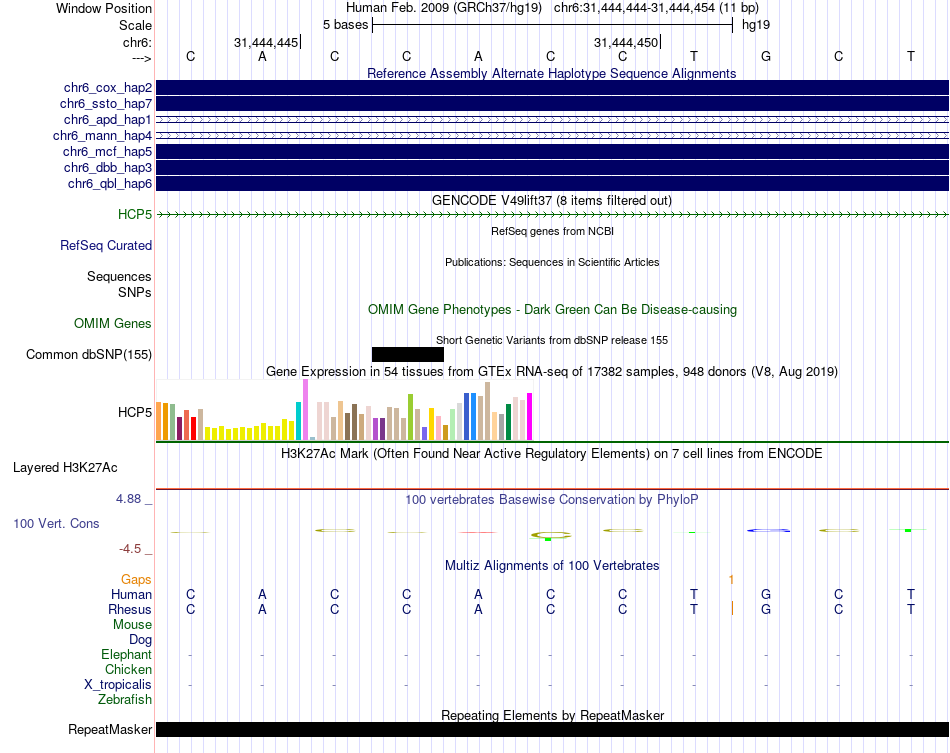Open the Reference Assembly Alternate Haplotype title

tap(551, 73)
